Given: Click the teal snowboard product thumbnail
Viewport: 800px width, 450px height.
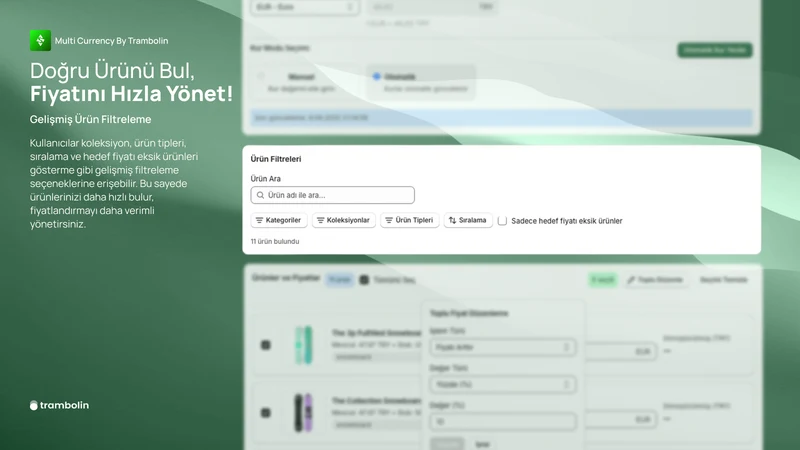Looking at the screenshot, I should (x=304, y=345).
